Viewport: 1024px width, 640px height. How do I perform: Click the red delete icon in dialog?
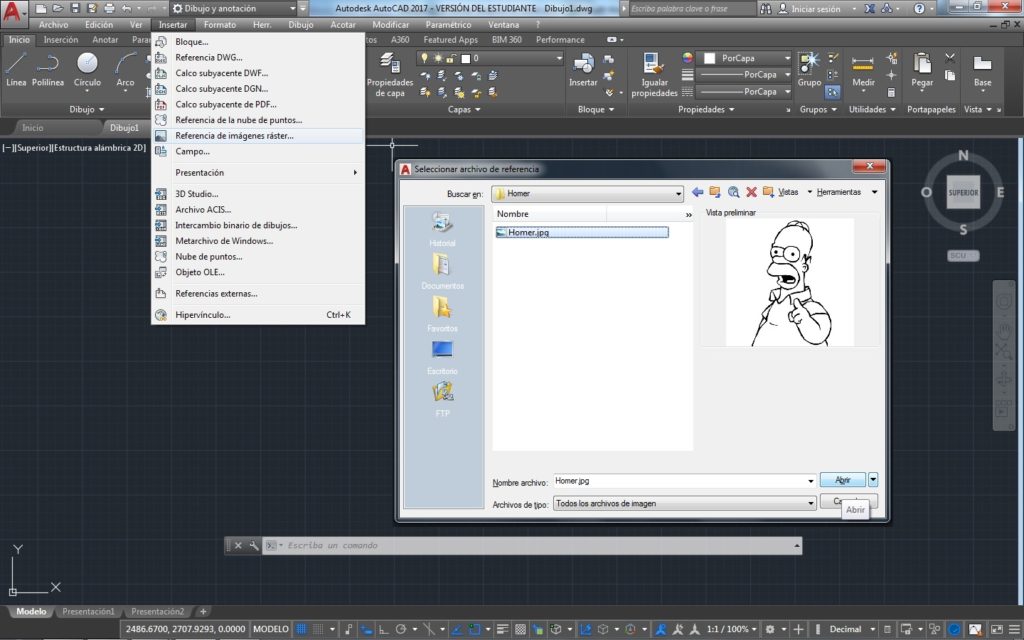point(751,192)
